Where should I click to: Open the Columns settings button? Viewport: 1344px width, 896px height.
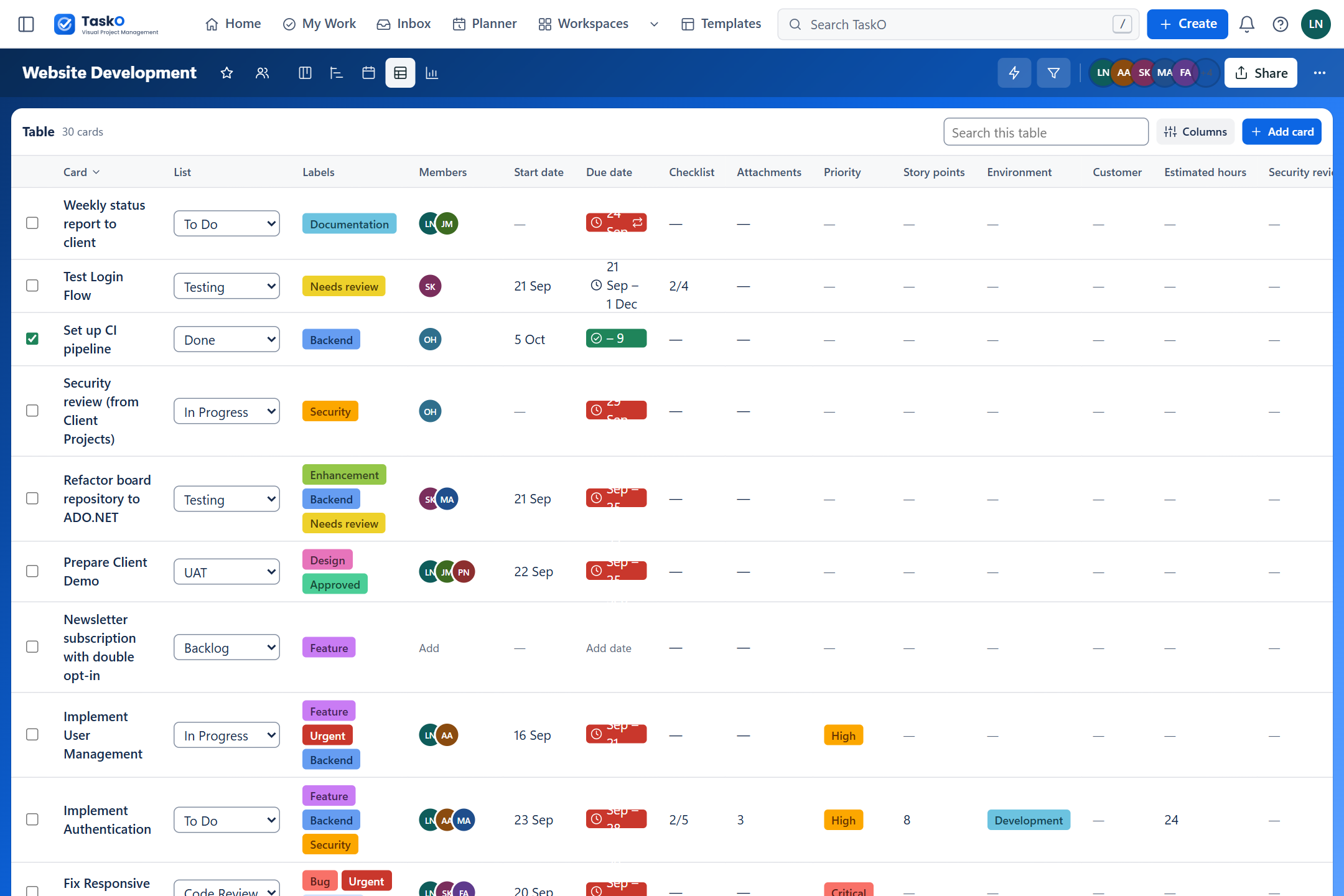point(1195,132)
